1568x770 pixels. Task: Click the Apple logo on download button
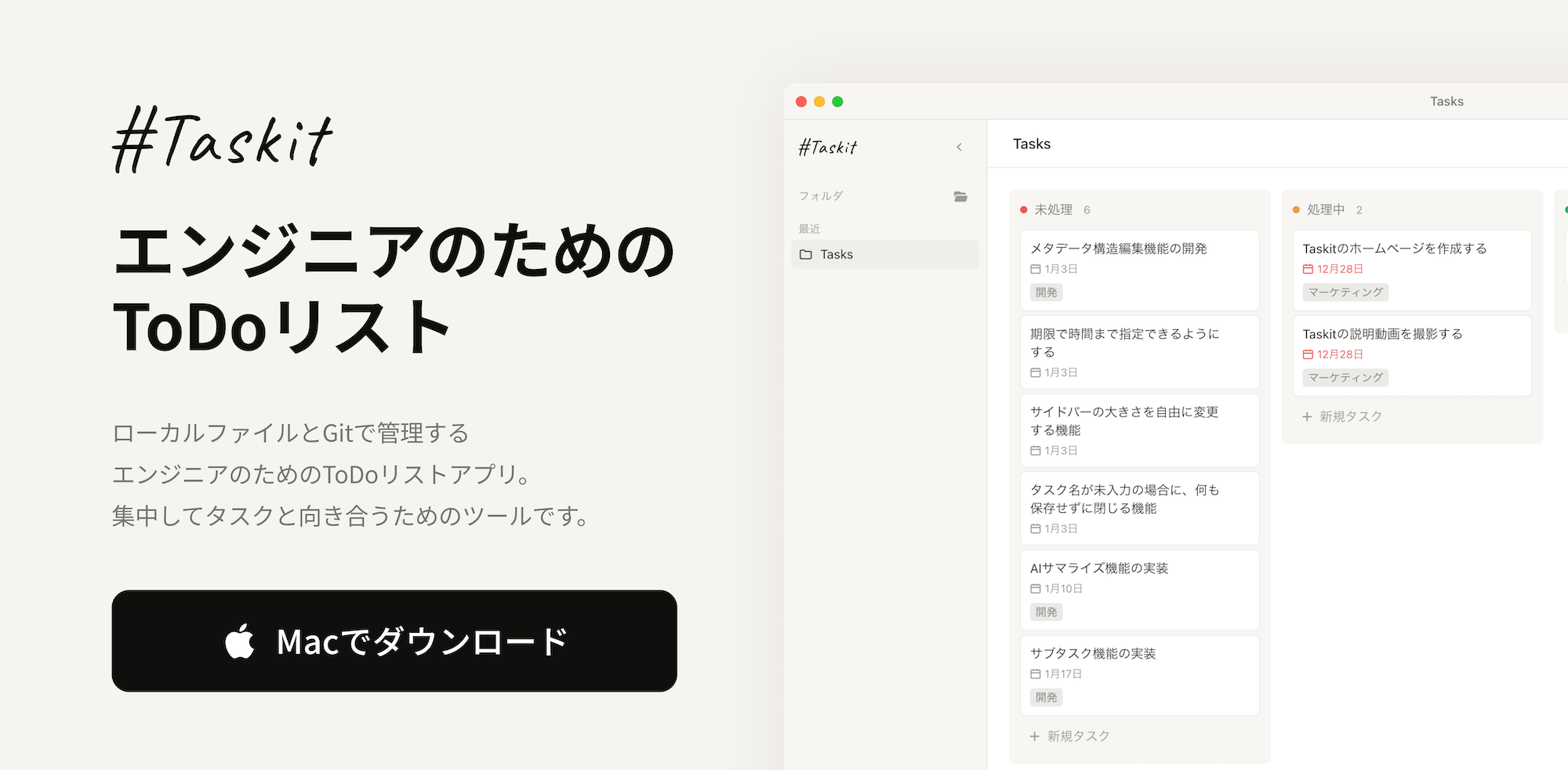click(240, 641)
